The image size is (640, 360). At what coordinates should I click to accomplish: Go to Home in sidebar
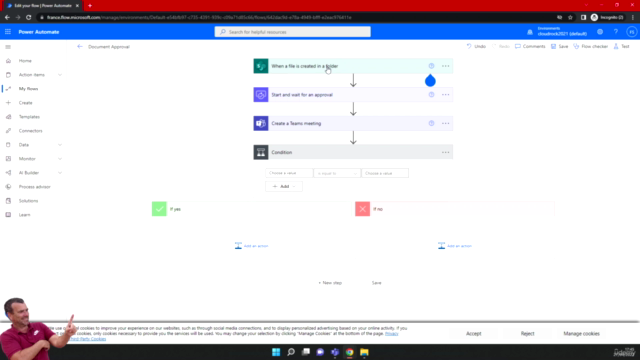click(x=25, y=61)
